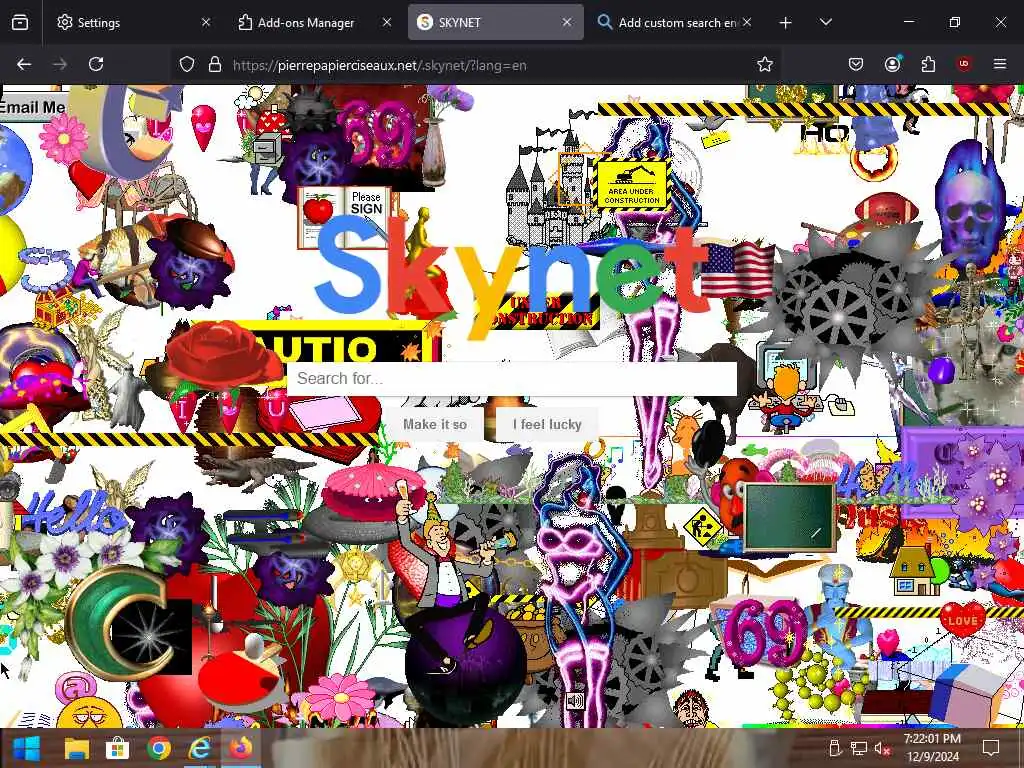Launch Internet Explorer from the taskbar
This screenshot has height=768, width=1024.
200,748
